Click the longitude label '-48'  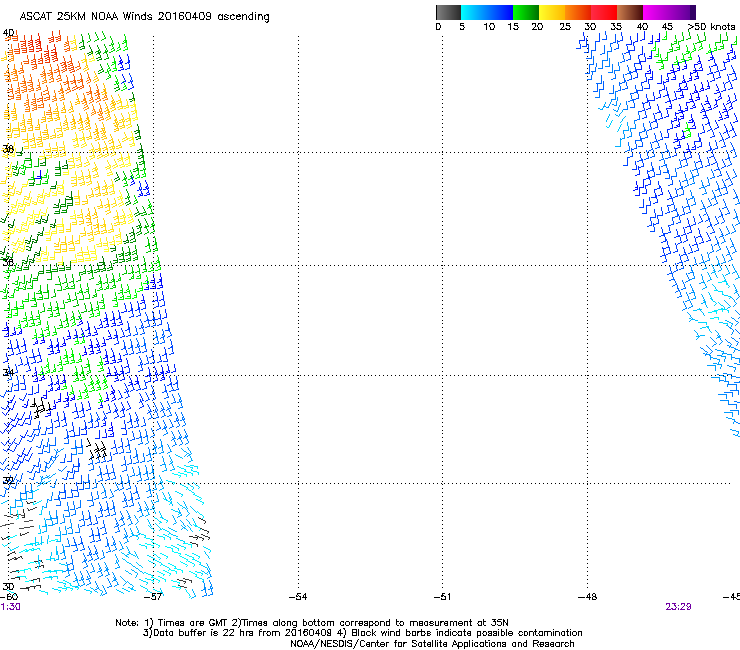pyautogui.click(x=587, y=597)
